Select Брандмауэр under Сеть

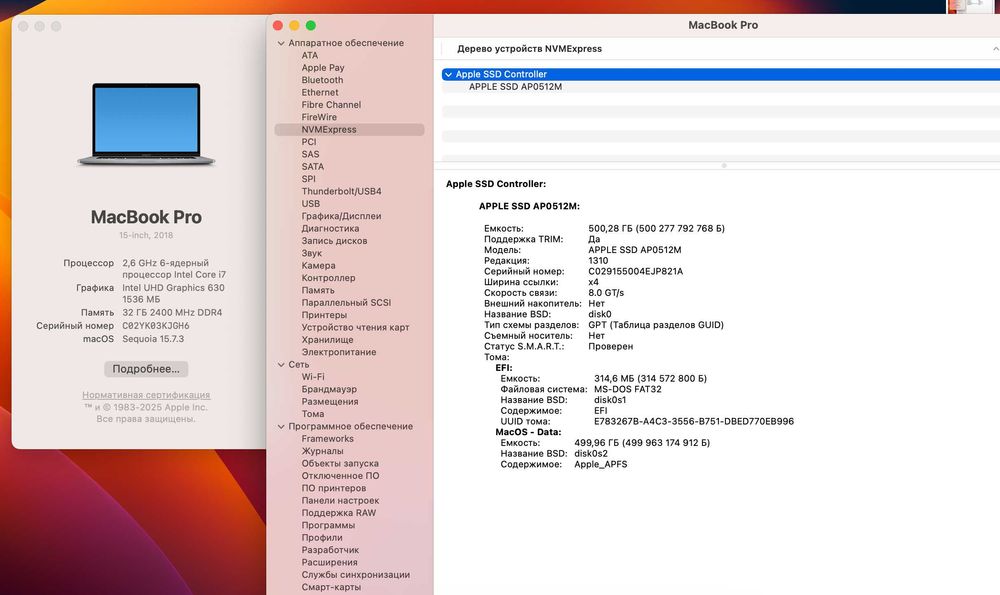click(329, 390)
